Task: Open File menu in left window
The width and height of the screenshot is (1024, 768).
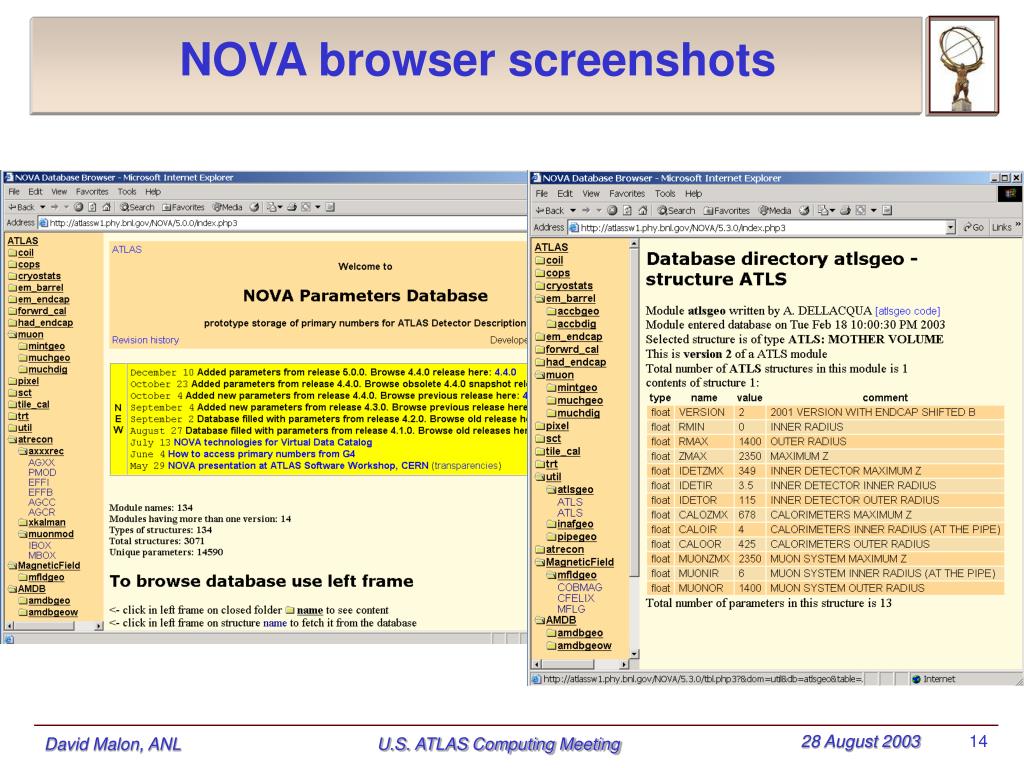Action: coord(14,192)
